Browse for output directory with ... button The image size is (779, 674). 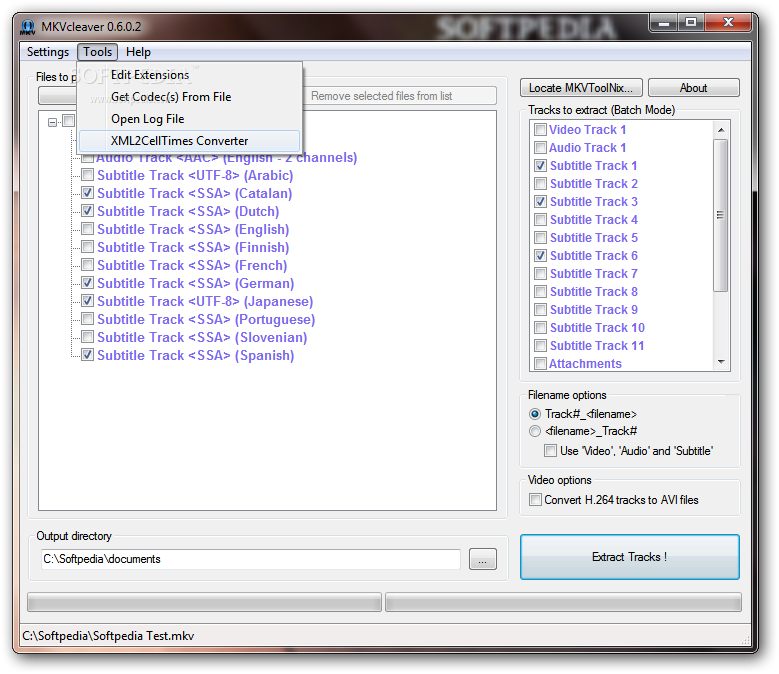(482, 559)
